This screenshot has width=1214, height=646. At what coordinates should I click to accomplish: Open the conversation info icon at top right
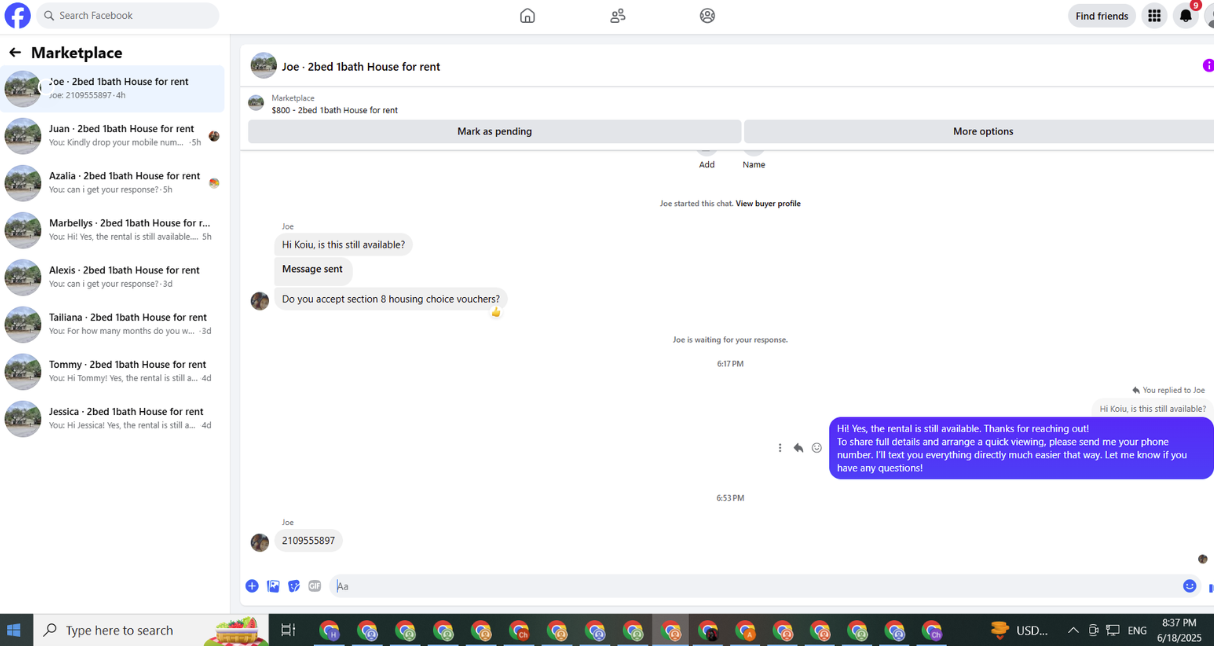pyautogui.click(x=1207, y=66)
